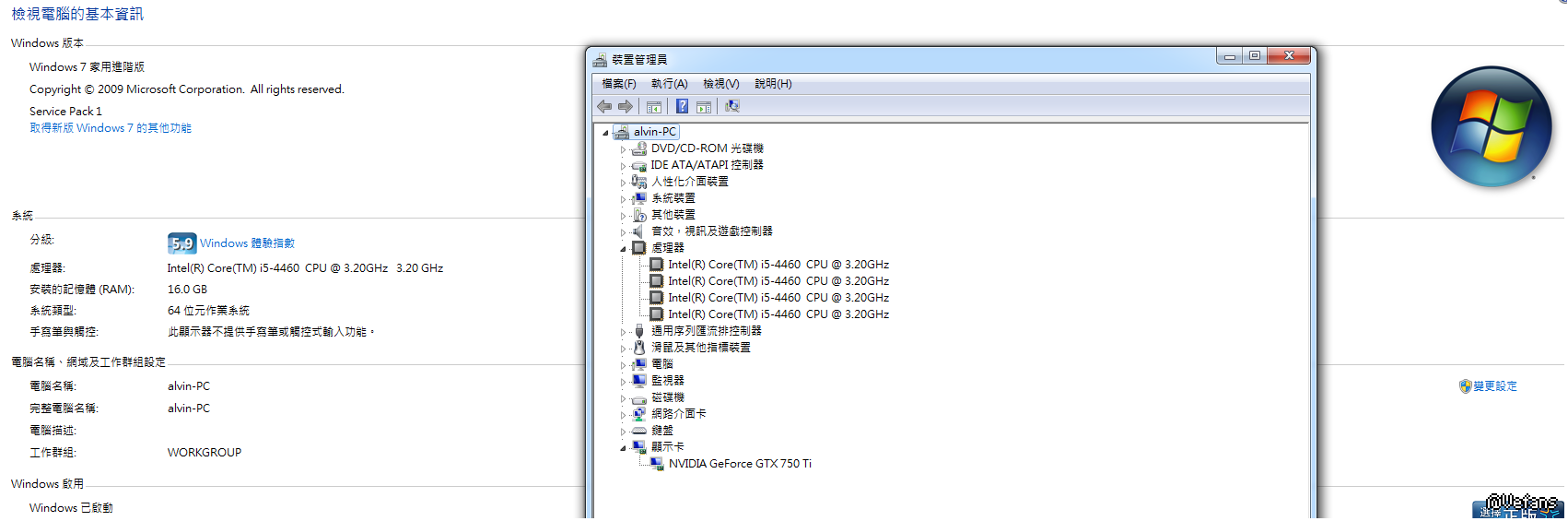Expand the IDE ATA/ATAPI 控制器 node
1568x521 pixels.
coord(623,166)
